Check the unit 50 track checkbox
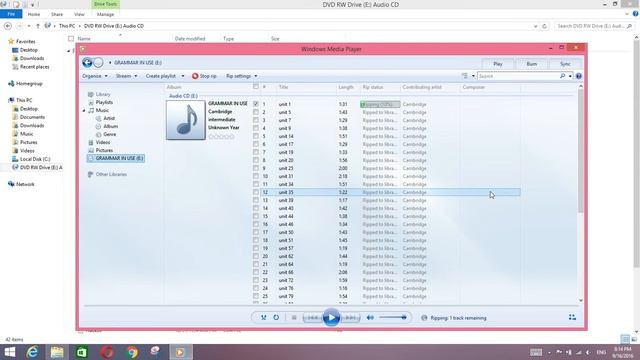Image resolution: width=640 pixels, height=360 pixels. coord(256,232)
